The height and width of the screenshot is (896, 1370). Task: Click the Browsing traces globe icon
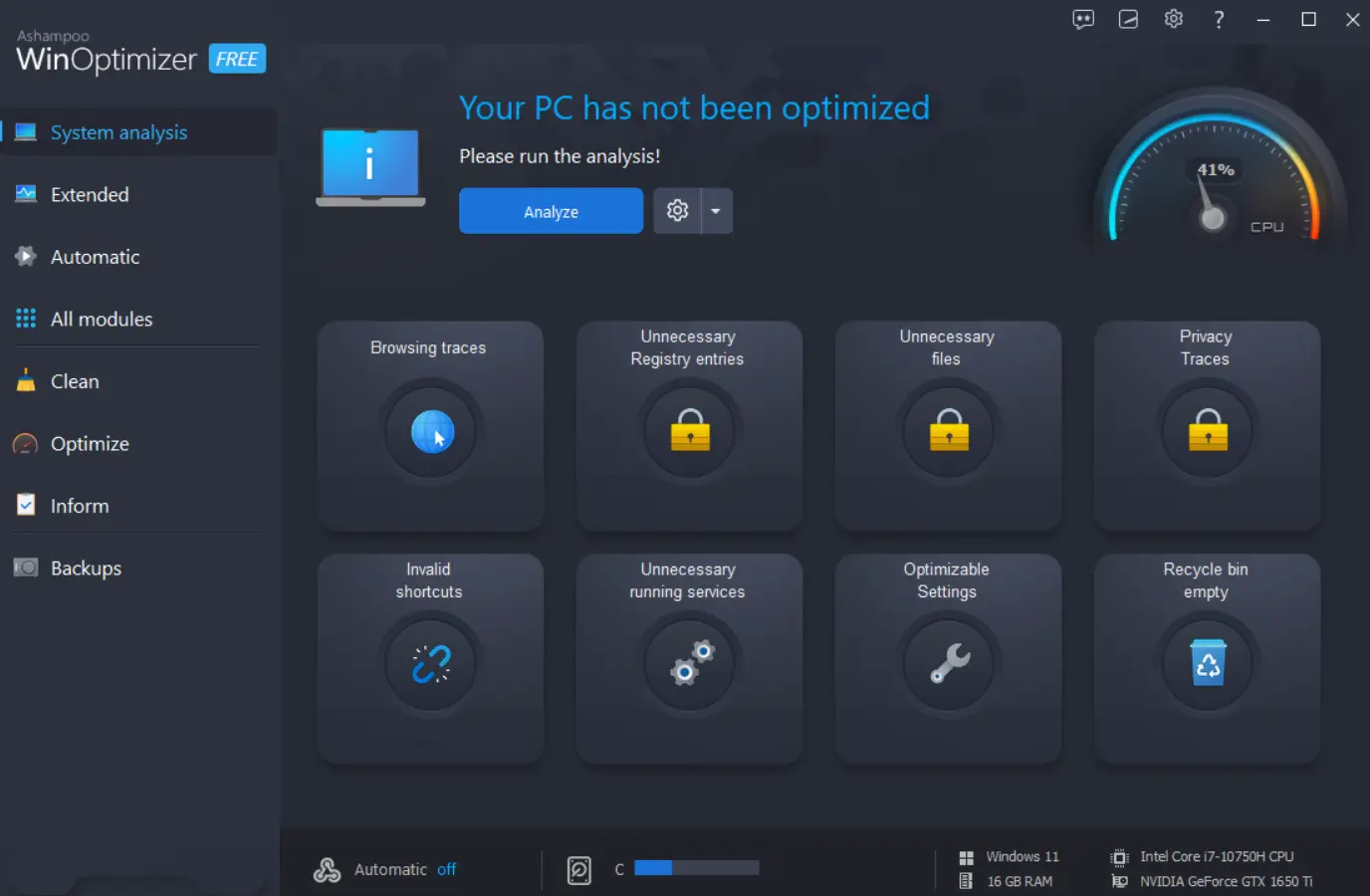tap(430, 430)
